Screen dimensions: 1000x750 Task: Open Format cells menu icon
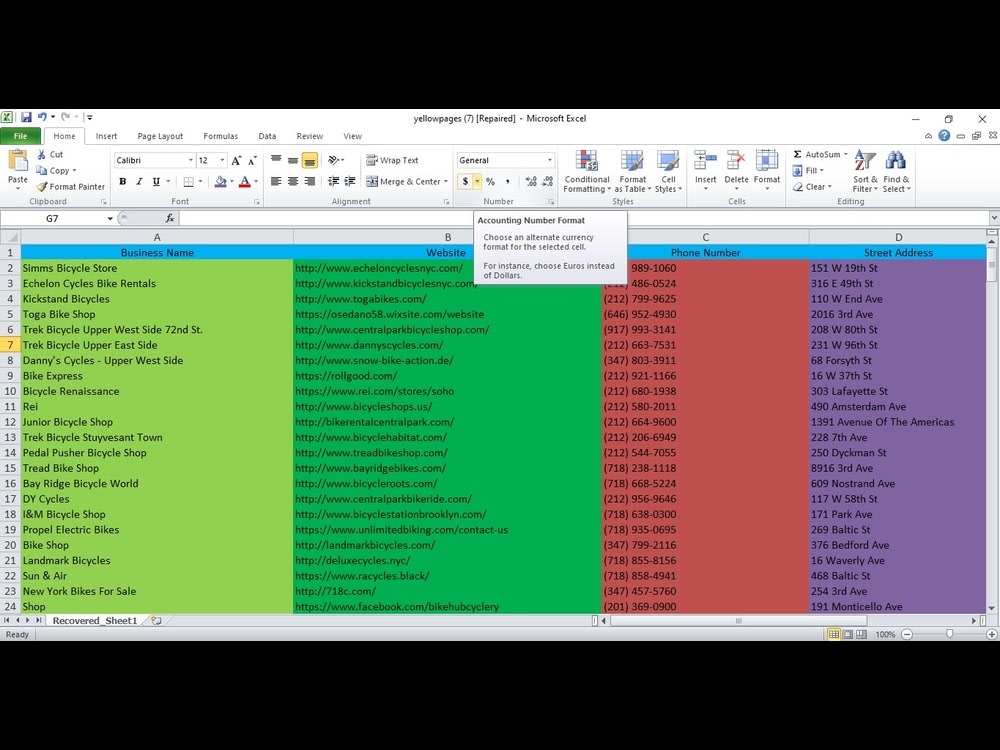[x=767, y=161]
